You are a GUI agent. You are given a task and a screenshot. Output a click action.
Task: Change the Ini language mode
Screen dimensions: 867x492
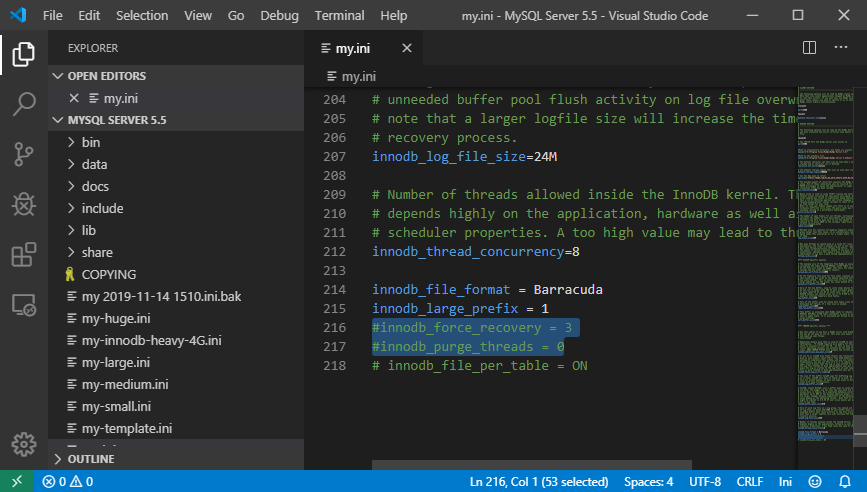coord(785,481)
